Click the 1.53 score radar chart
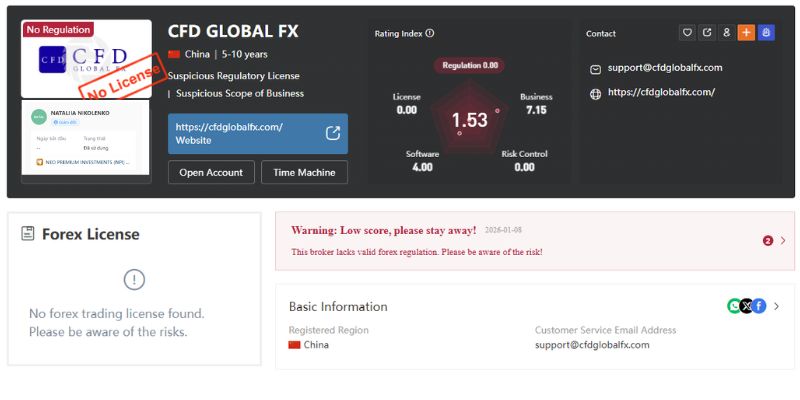This screenshot has height=400, width=800. click(x=469, y=120)
